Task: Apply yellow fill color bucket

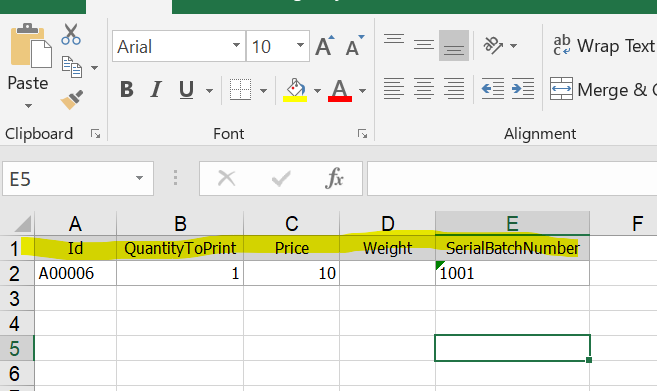Action: click(x=295, y=90)
